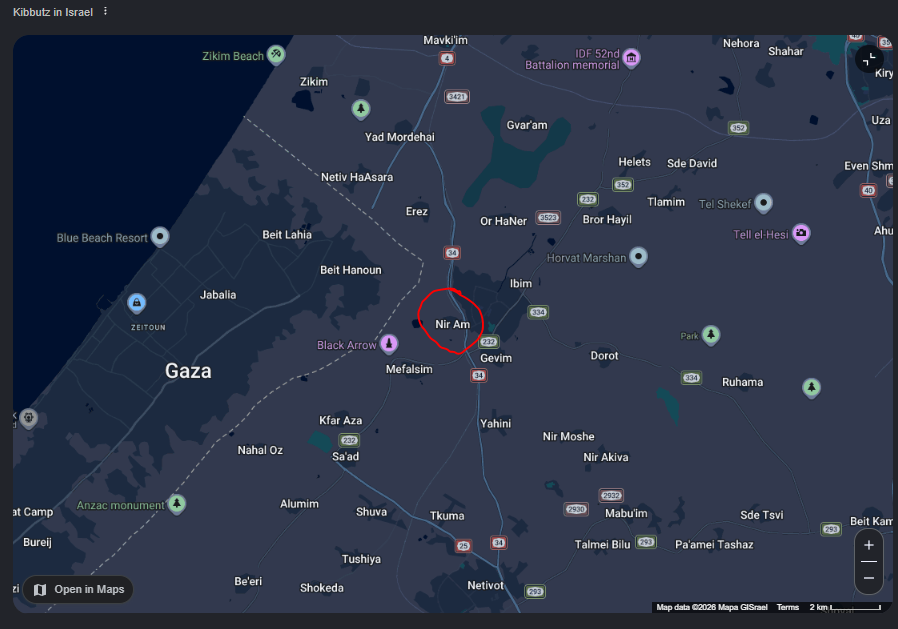Click the Beit Hanoun label
Image resolution: width=898 pixels, height=629 pixels.
pos(350,270)
